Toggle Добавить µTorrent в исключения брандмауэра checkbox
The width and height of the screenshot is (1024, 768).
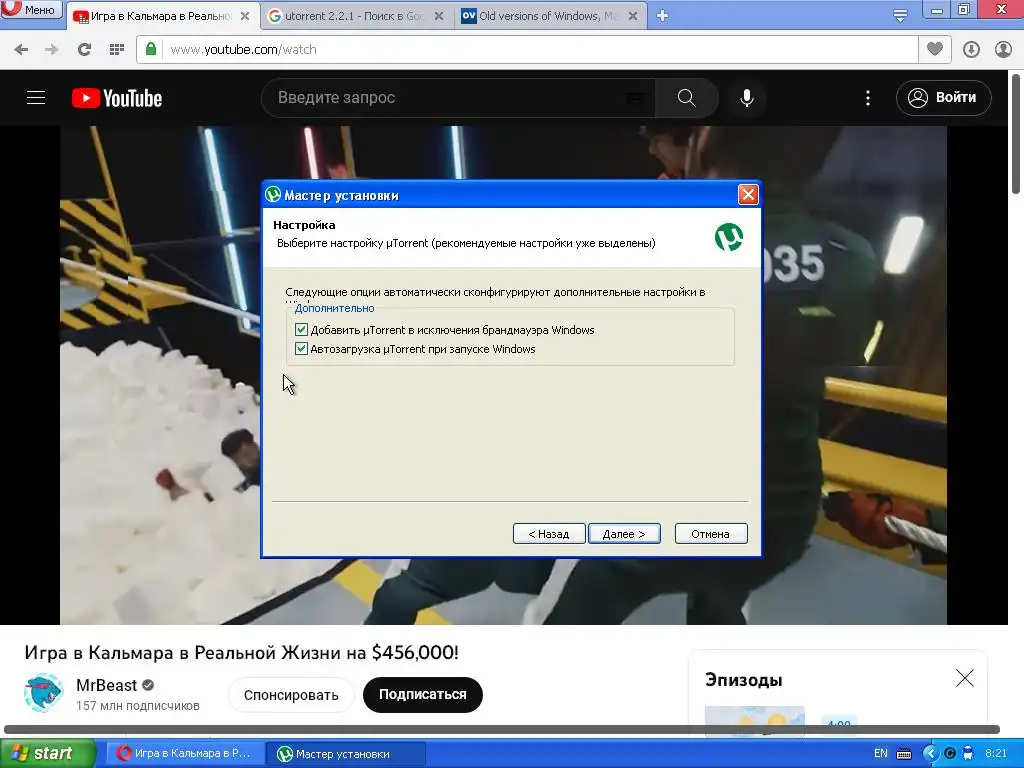[x=301, y=330]
